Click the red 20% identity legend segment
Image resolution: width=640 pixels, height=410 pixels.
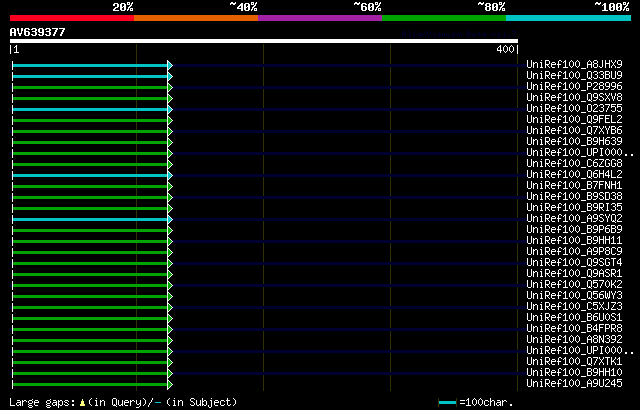coord(72,18)
